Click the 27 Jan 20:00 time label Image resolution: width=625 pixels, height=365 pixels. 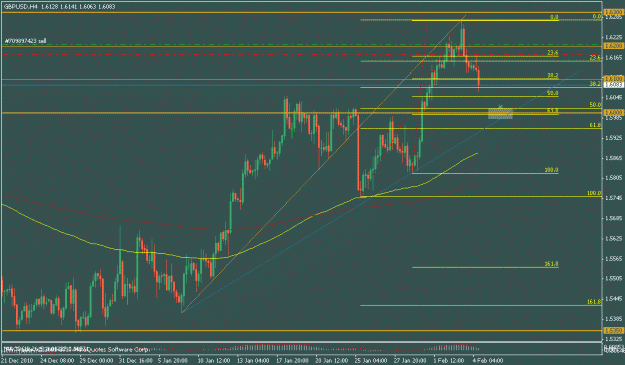(x=410, y=361)
